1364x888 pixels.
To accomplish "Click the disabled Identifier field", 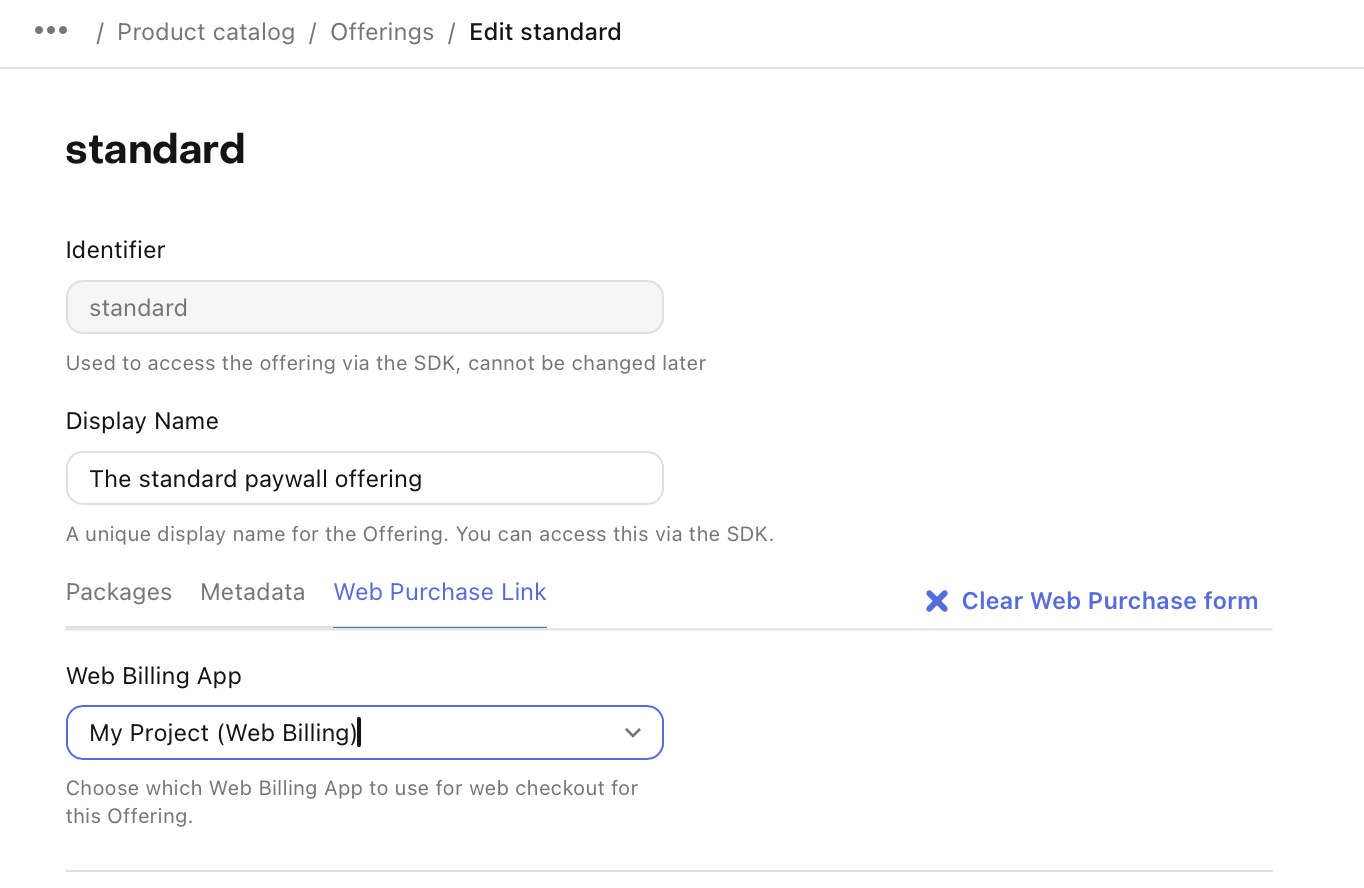I will tap(365, 307).
